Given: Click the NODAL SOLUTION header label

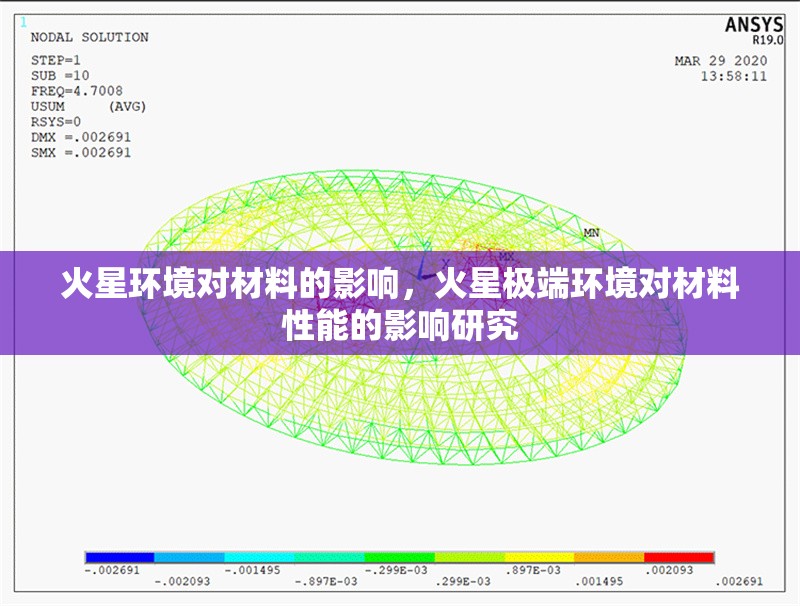Looking at the screenshot, I should tap(88, 38).
